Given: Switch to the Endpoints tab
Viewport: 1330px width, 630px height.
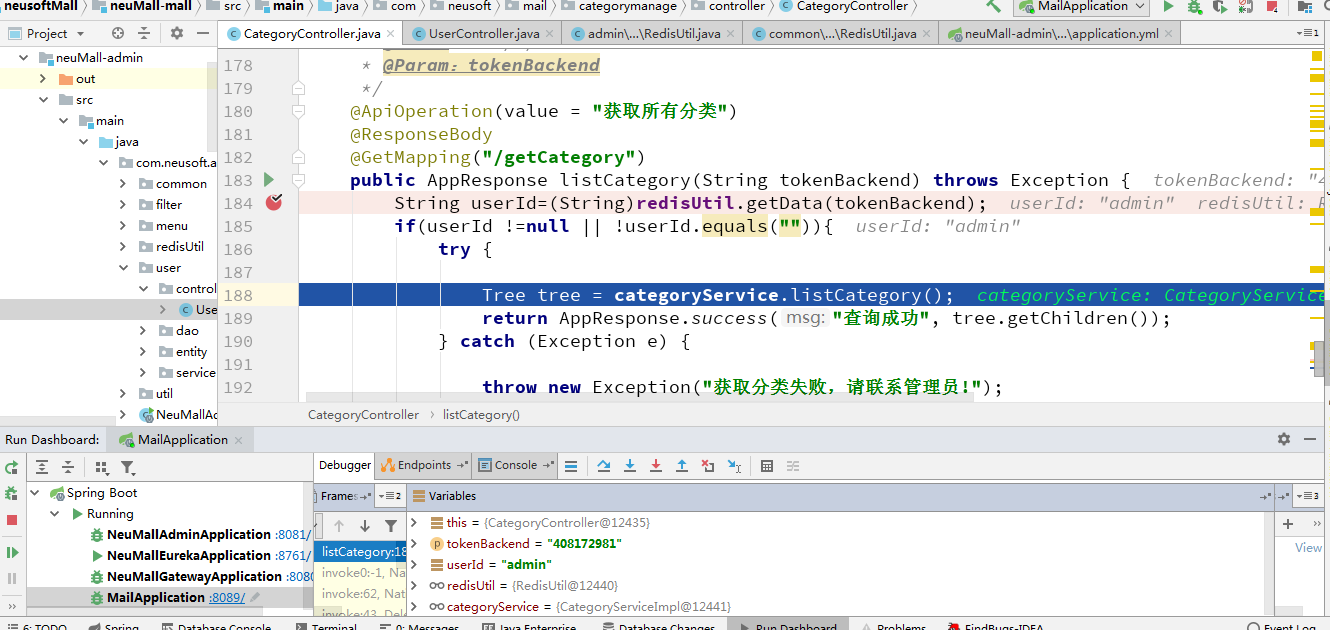Looking at the screenshot, I should [424, 465].
